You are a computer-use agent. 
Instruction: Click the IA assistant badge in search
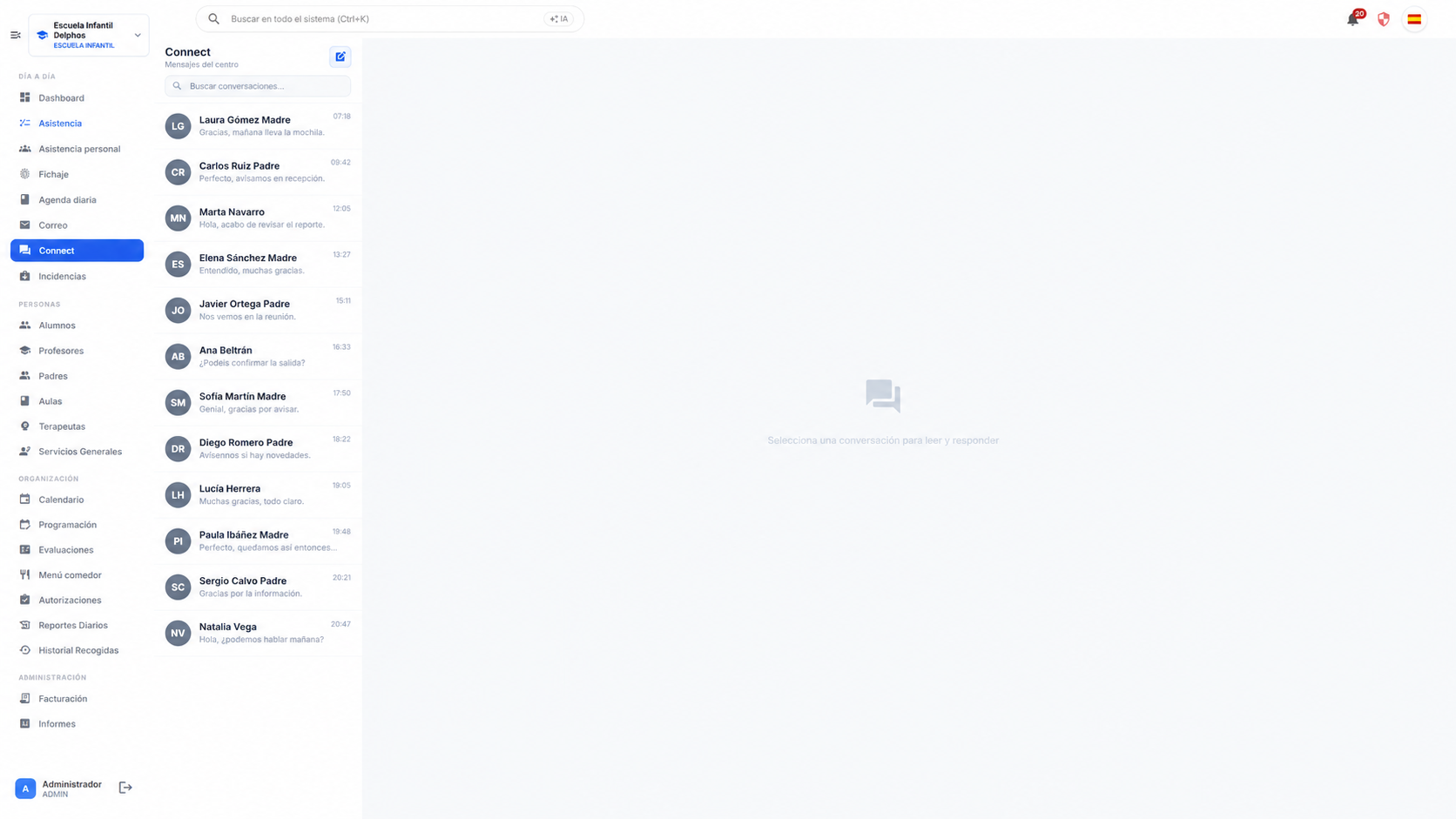pos(559,19)
